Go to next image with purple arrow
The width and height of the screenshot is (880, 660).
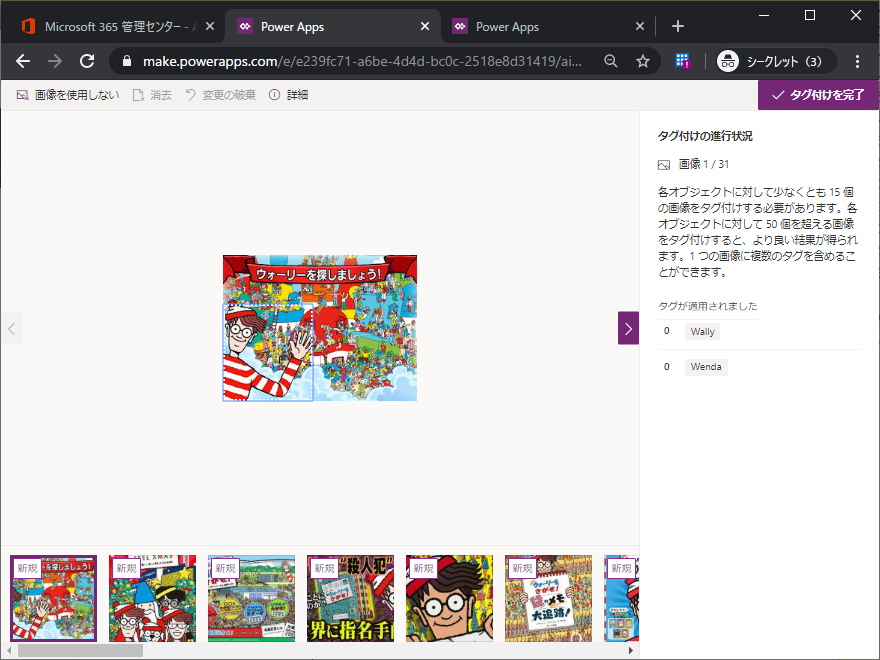point(629,328)
